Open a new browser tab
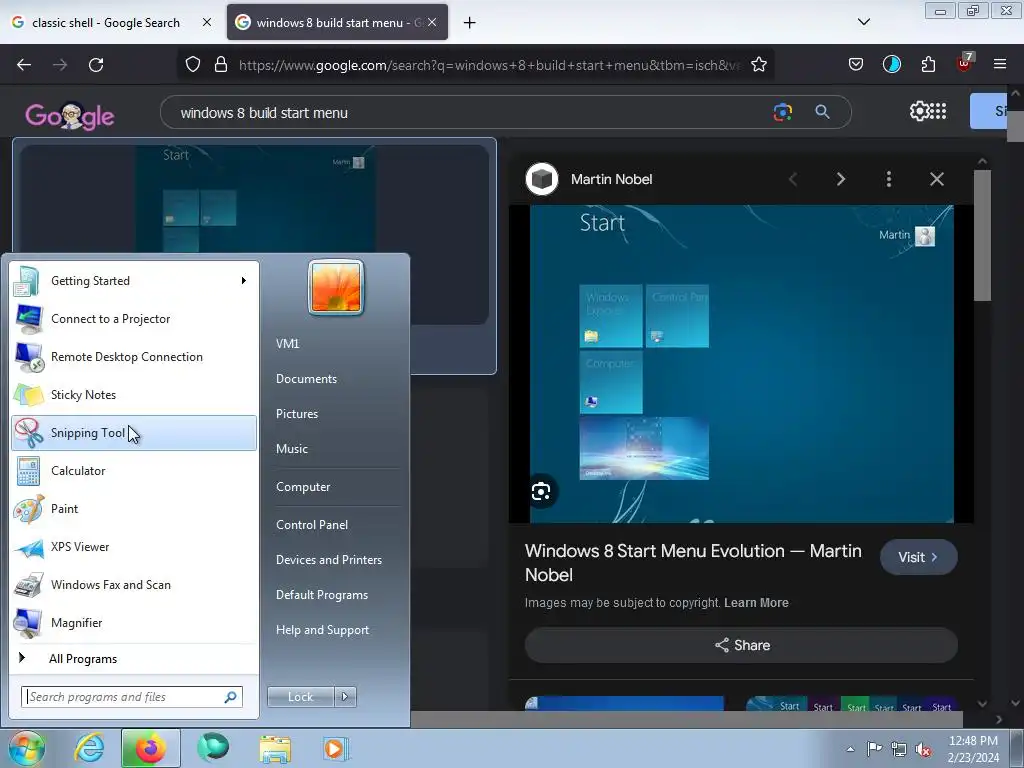Image resolution: width=1024 pixels, height=768 pixels. coord(470,23)
